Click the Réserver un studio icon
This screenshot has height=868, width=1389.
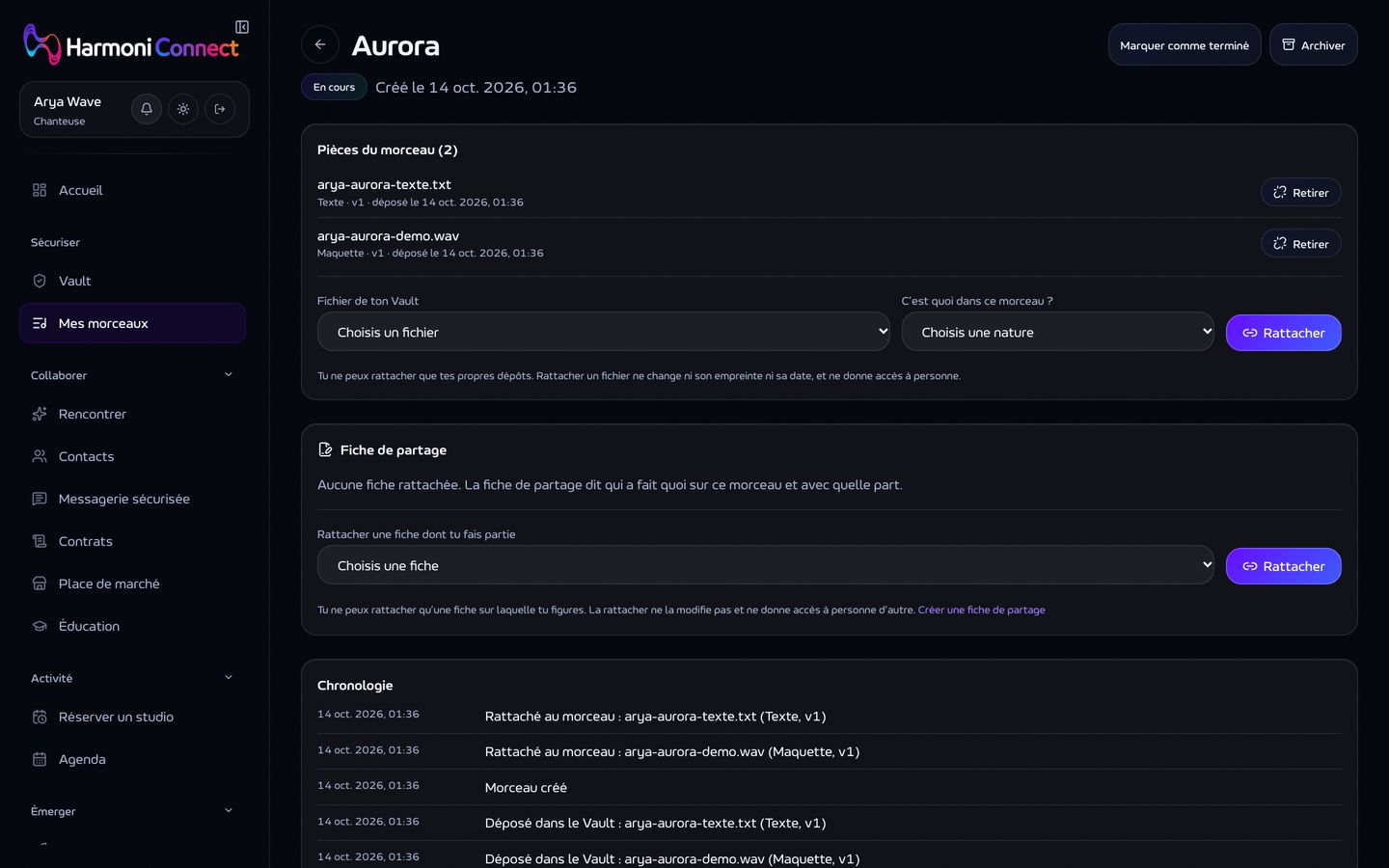pyautogui.click(x=40, y=717)
